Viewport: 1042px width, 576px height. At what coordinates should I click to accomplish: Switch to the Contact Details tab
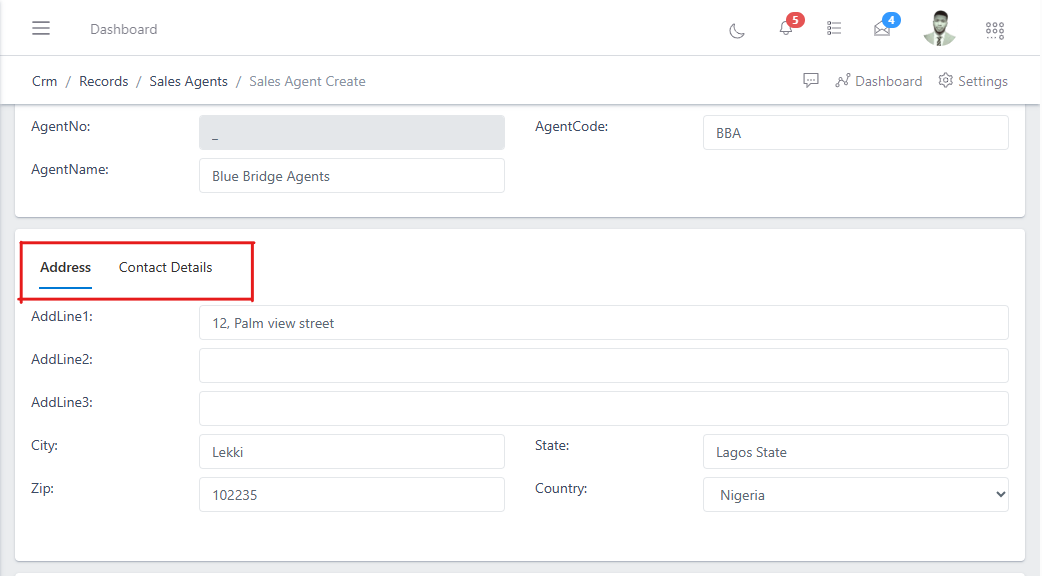pyautogui.click(x=165, y=267)
